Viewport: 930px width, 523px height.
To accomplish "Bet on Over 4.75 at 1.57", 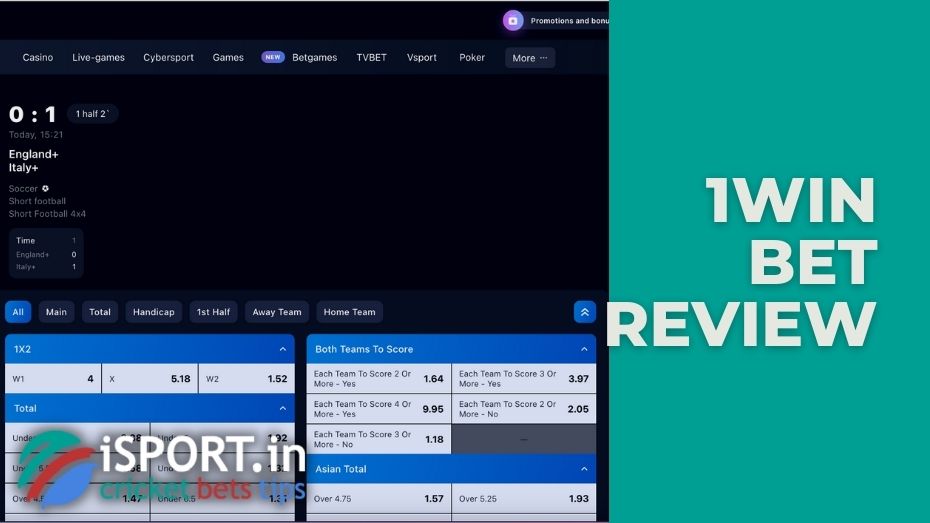I will coord(378,499).
